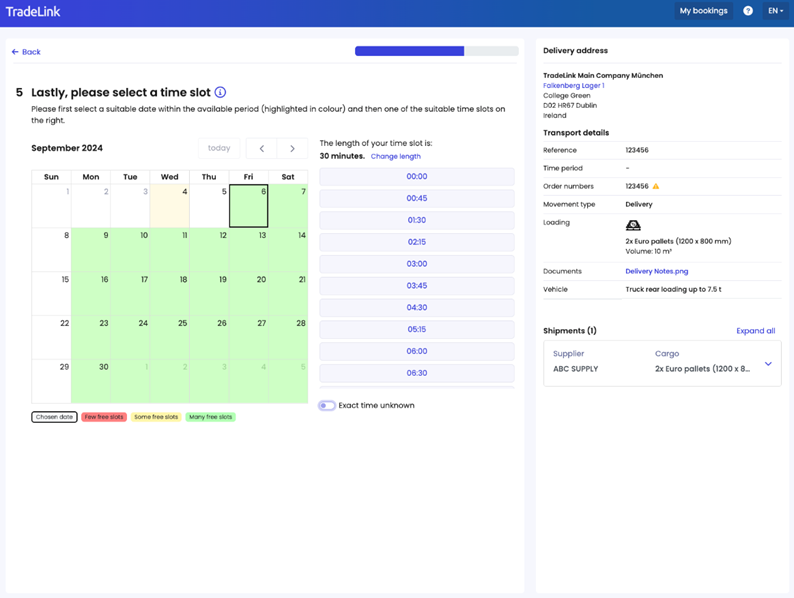Viewport: 794px width, 598px height.
Task: Open the Delivery Notes.png document
Action: click(x=656, y=271)
